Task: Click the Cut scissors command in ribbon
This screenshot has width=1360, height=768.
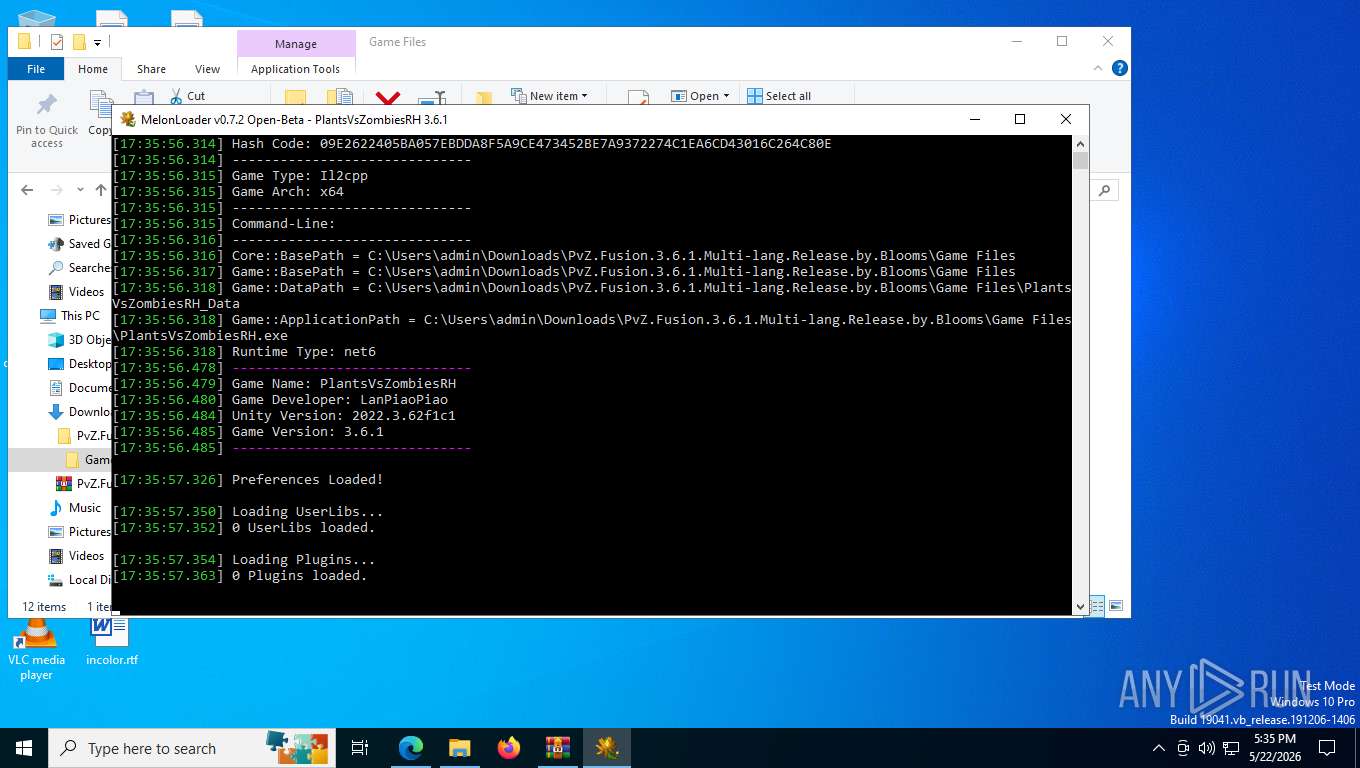Action: (x=187, y=96)
